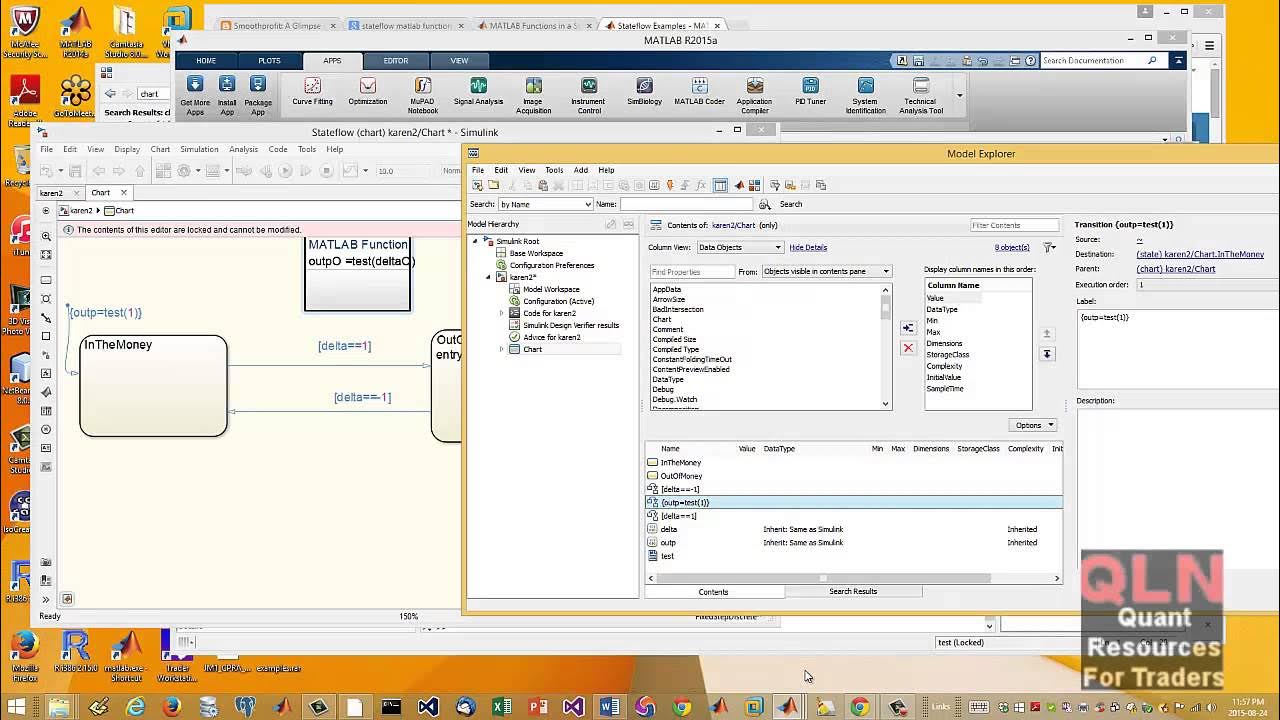
Task: Open the Options dropdown button
Action: [x=1033, y=425]
